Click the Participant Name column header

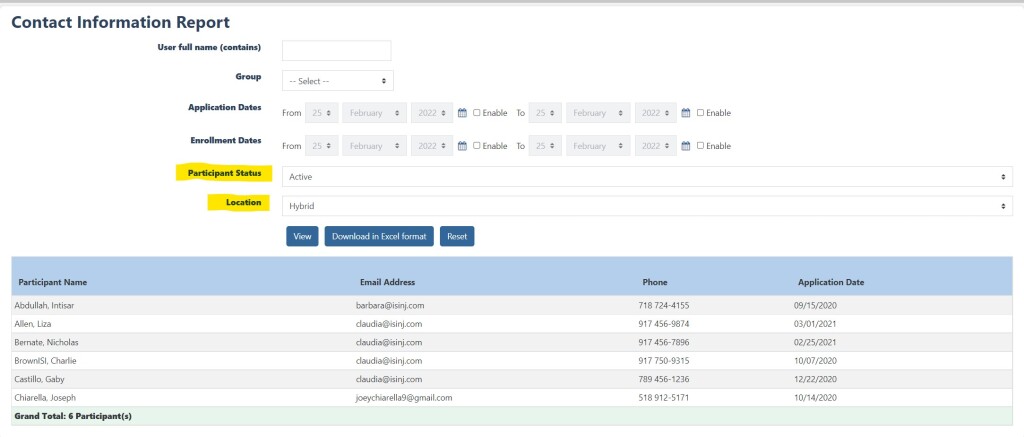point(52,282)
